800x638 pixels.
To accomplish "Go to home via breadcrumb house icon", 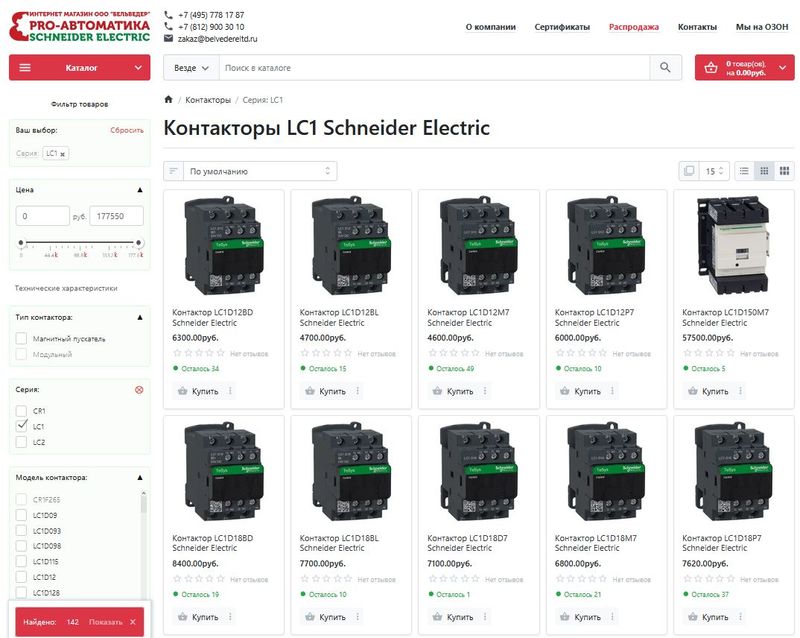I will pos(168,100).
